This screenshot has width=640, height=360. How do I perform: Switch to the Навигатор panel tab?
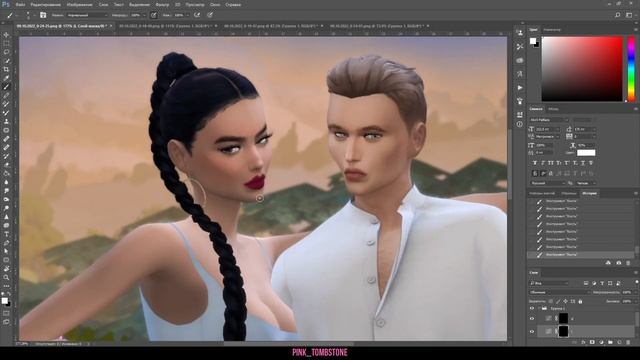pos(552,30)
